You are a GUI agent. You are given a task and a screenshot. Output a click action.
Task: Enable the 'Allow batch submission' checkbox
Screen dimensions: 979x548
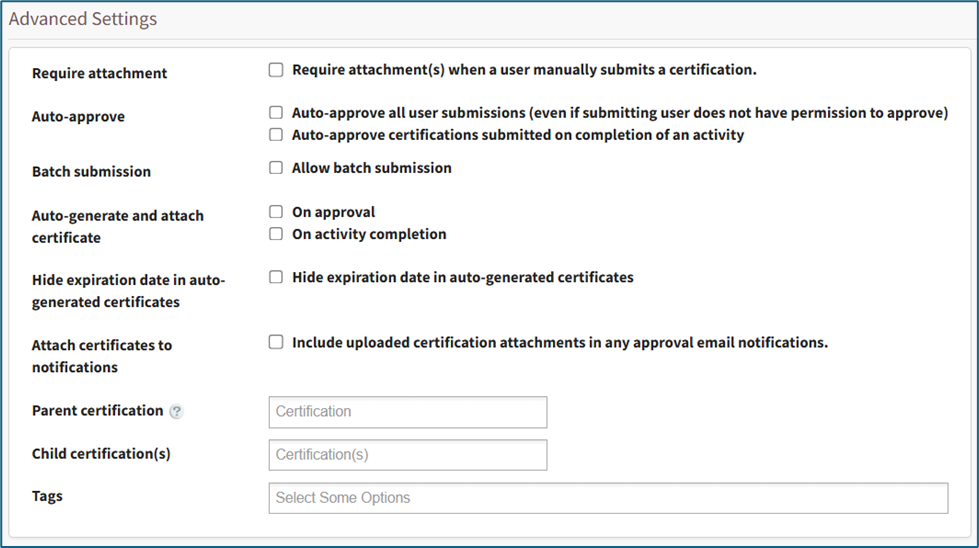coord(276,168)
